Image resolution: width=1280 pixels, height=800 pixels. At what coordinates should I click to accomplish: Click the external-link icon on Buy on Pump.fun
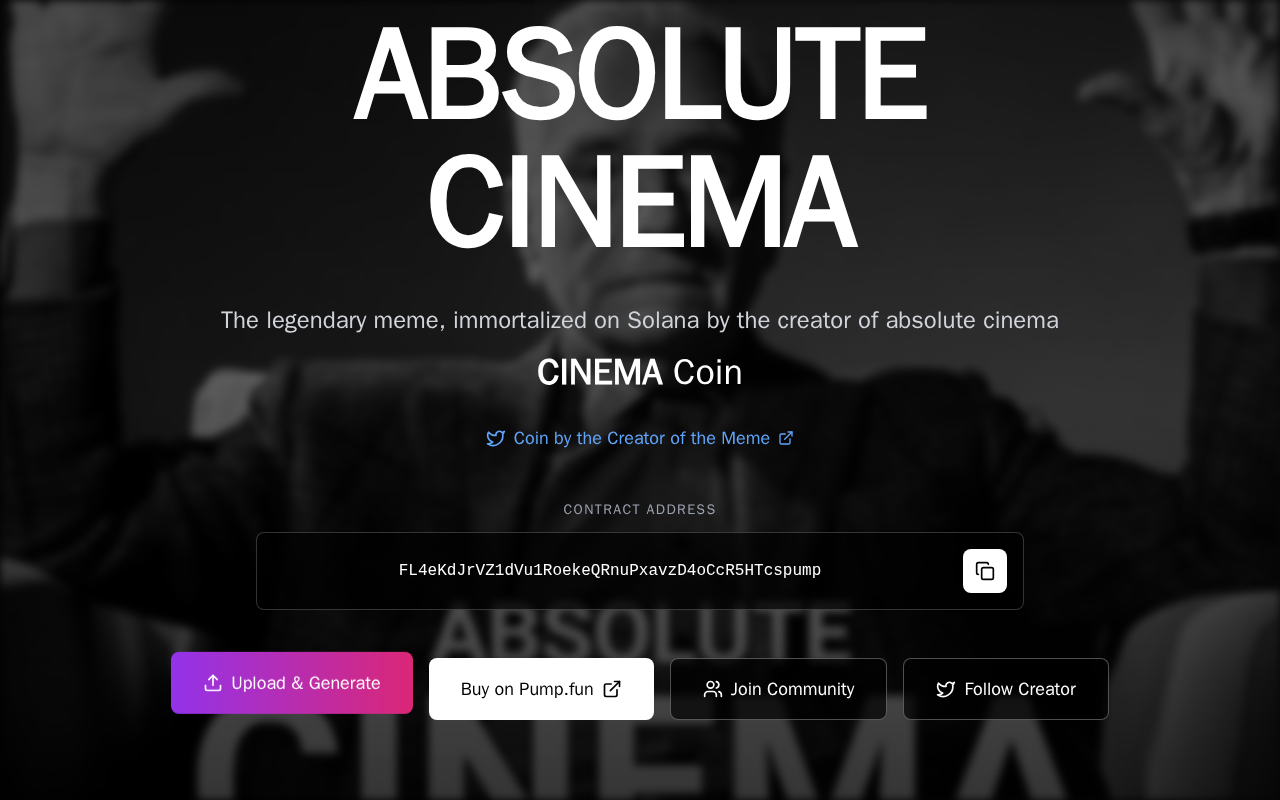point(612,689)
